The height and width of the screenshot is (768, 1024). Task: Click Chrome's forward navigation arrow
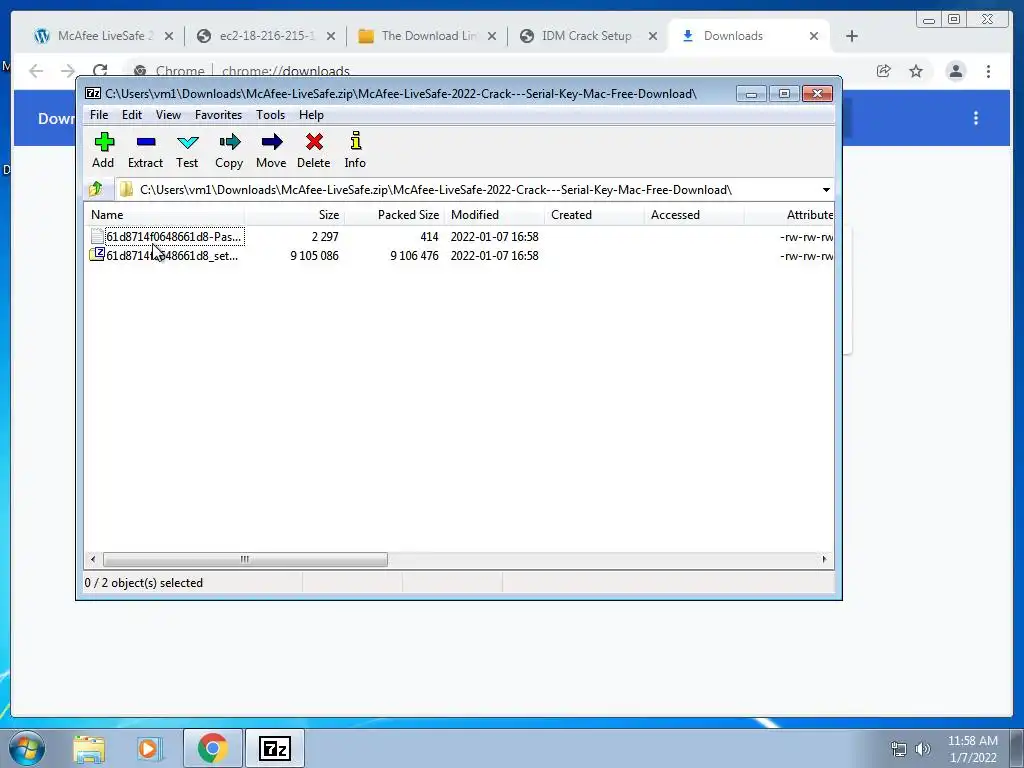68,70
